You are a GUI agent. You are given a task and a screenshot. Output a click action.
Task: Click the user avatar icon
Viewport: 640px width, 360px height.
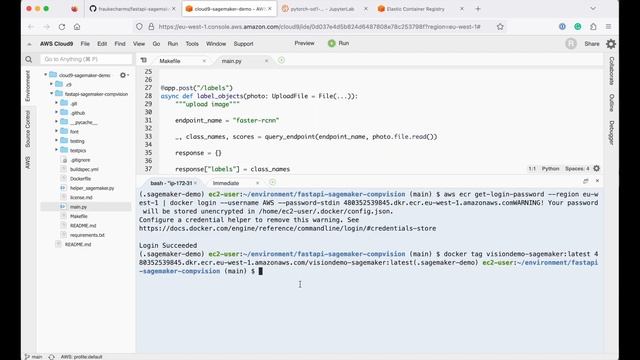click(x=571, y=44)
